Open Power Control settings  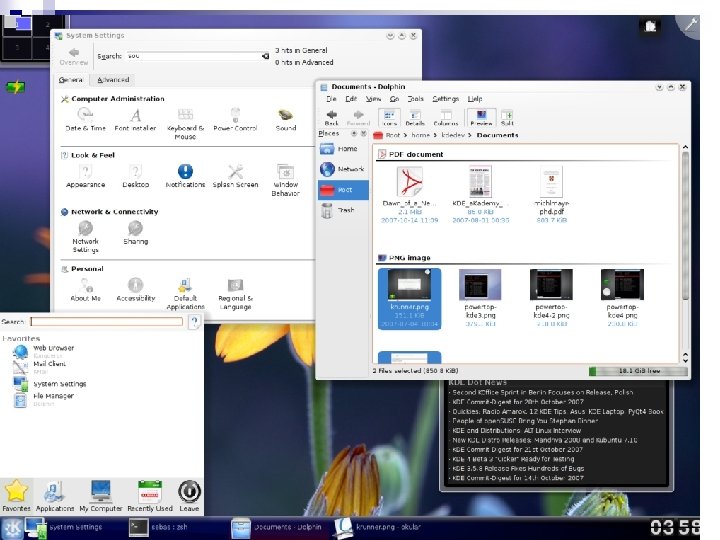pos(235,119)
